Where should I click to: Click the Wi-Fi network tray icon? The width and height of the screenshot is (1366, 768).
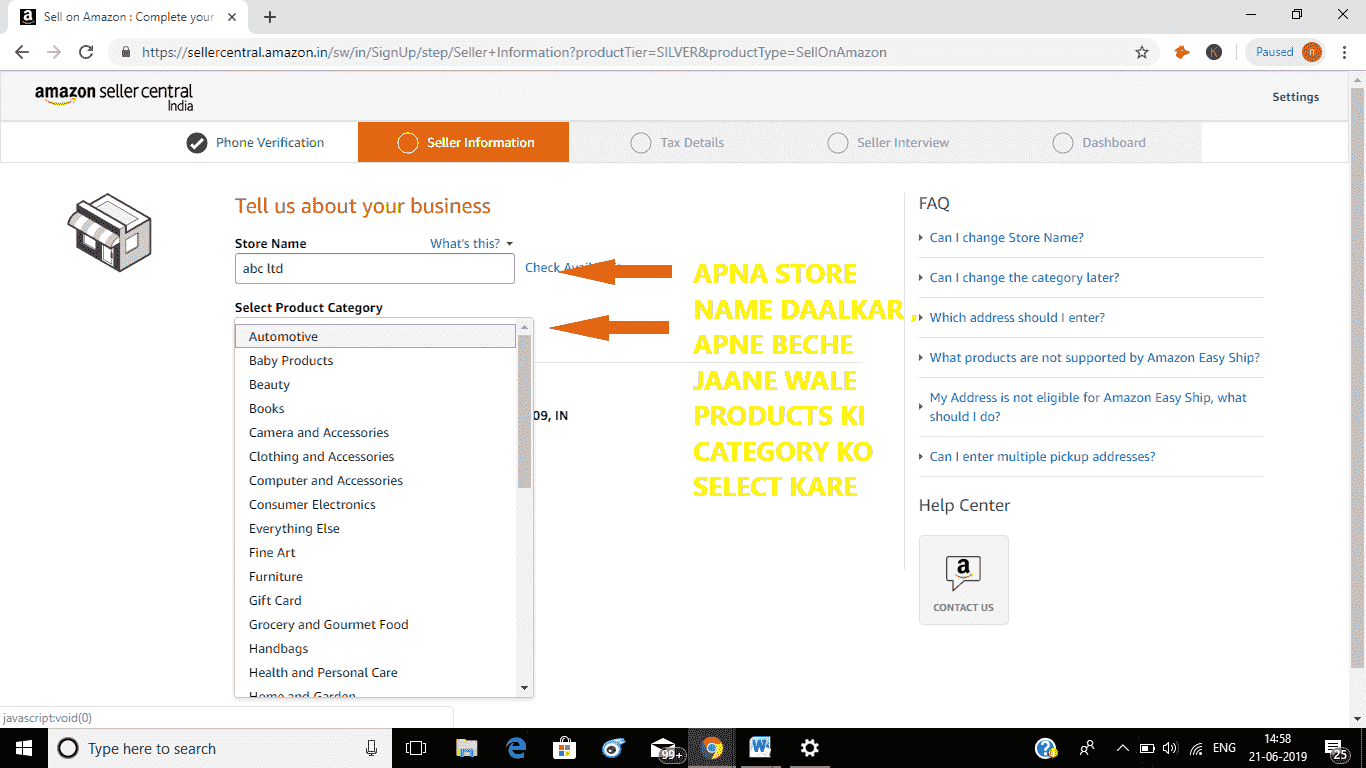pos(1196,748)
